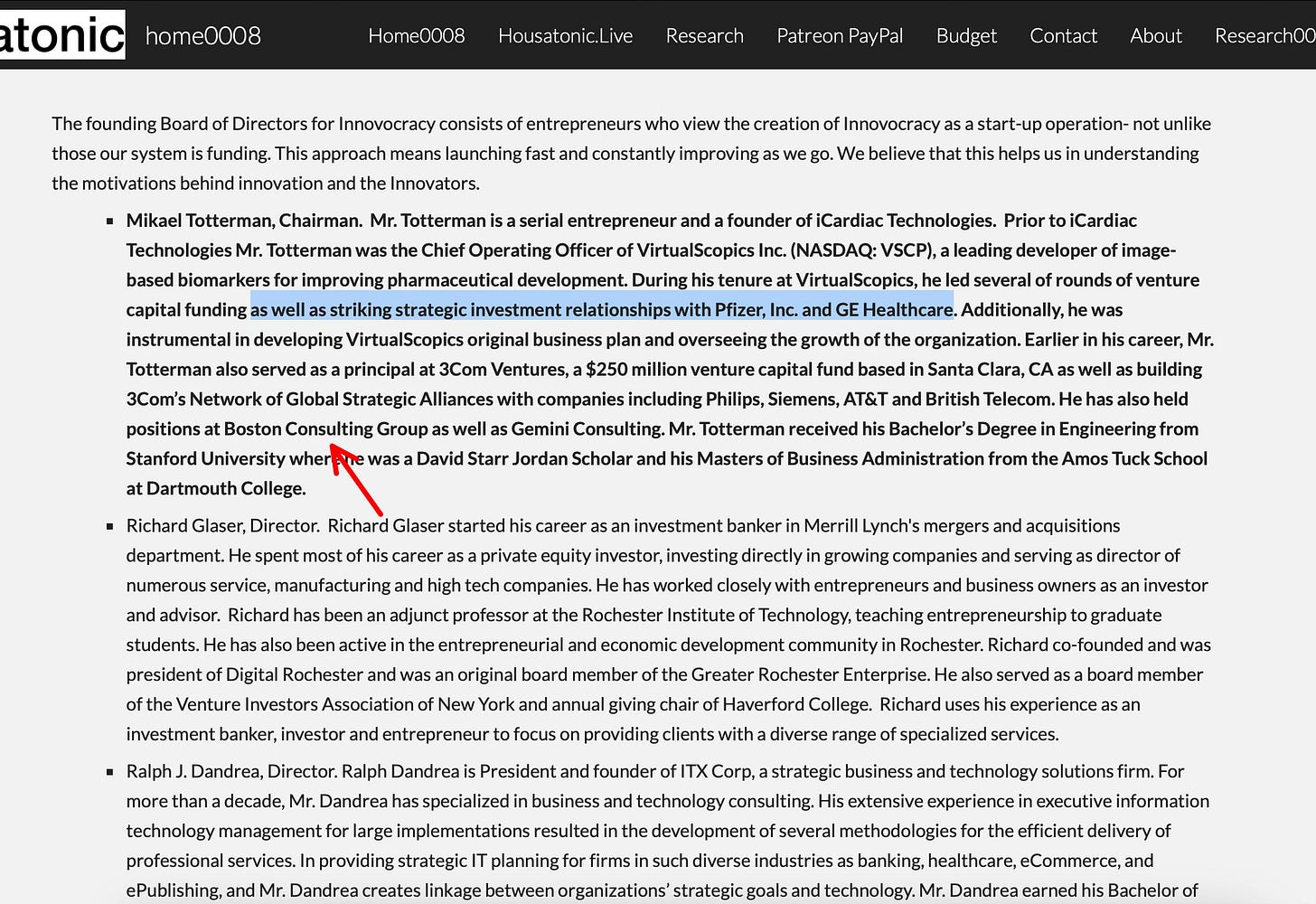1316x904 pixels.
Task: Go to the Research nav item
Action: [x=705, y=35]
